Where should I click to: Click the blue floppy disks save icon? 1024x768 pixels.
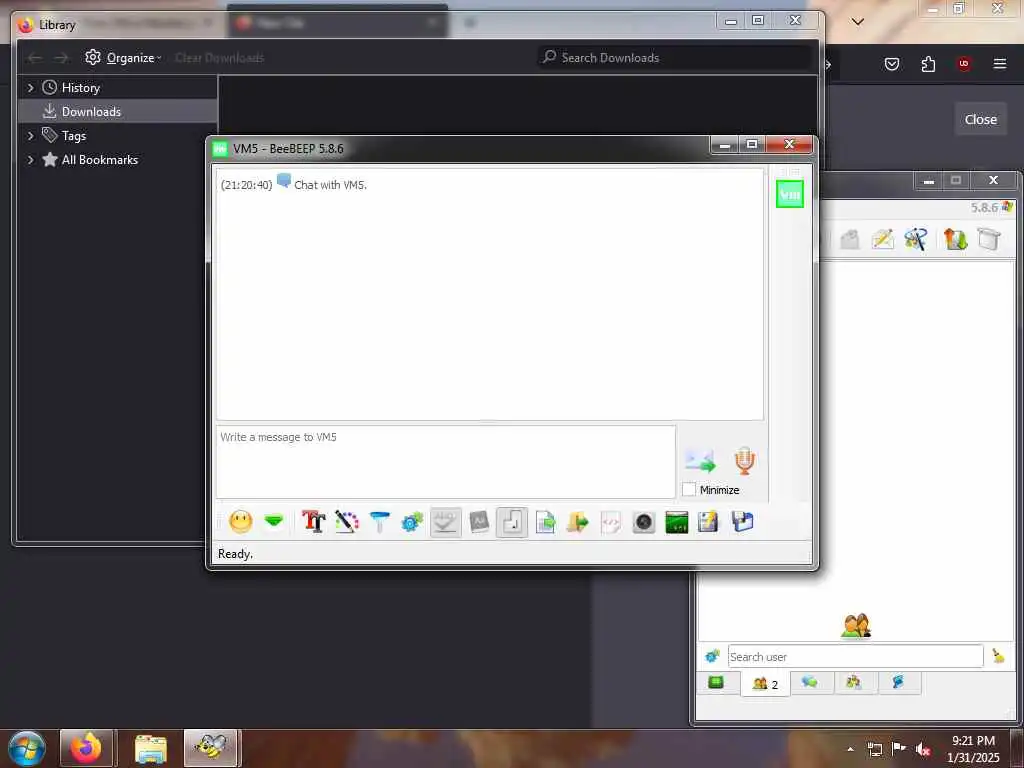point(743,522)
